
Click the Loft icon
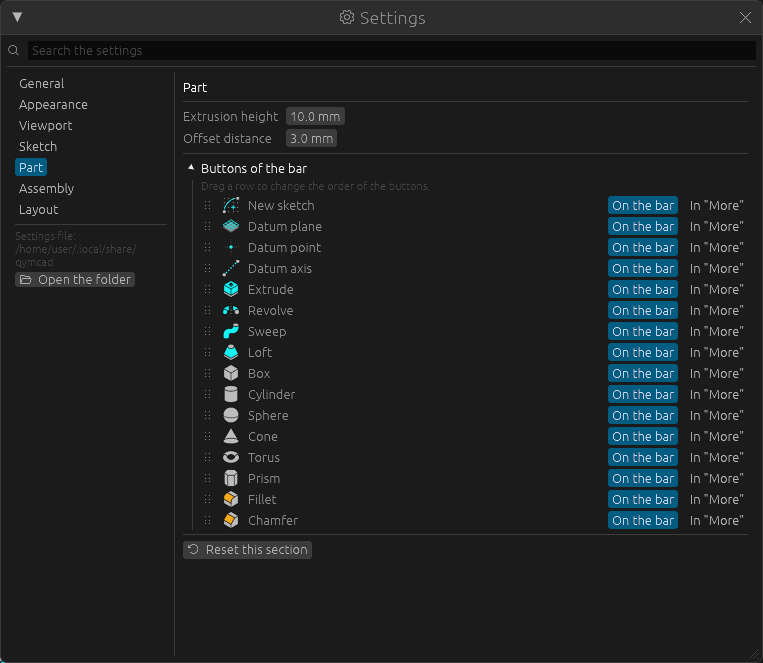coord(231,352)
